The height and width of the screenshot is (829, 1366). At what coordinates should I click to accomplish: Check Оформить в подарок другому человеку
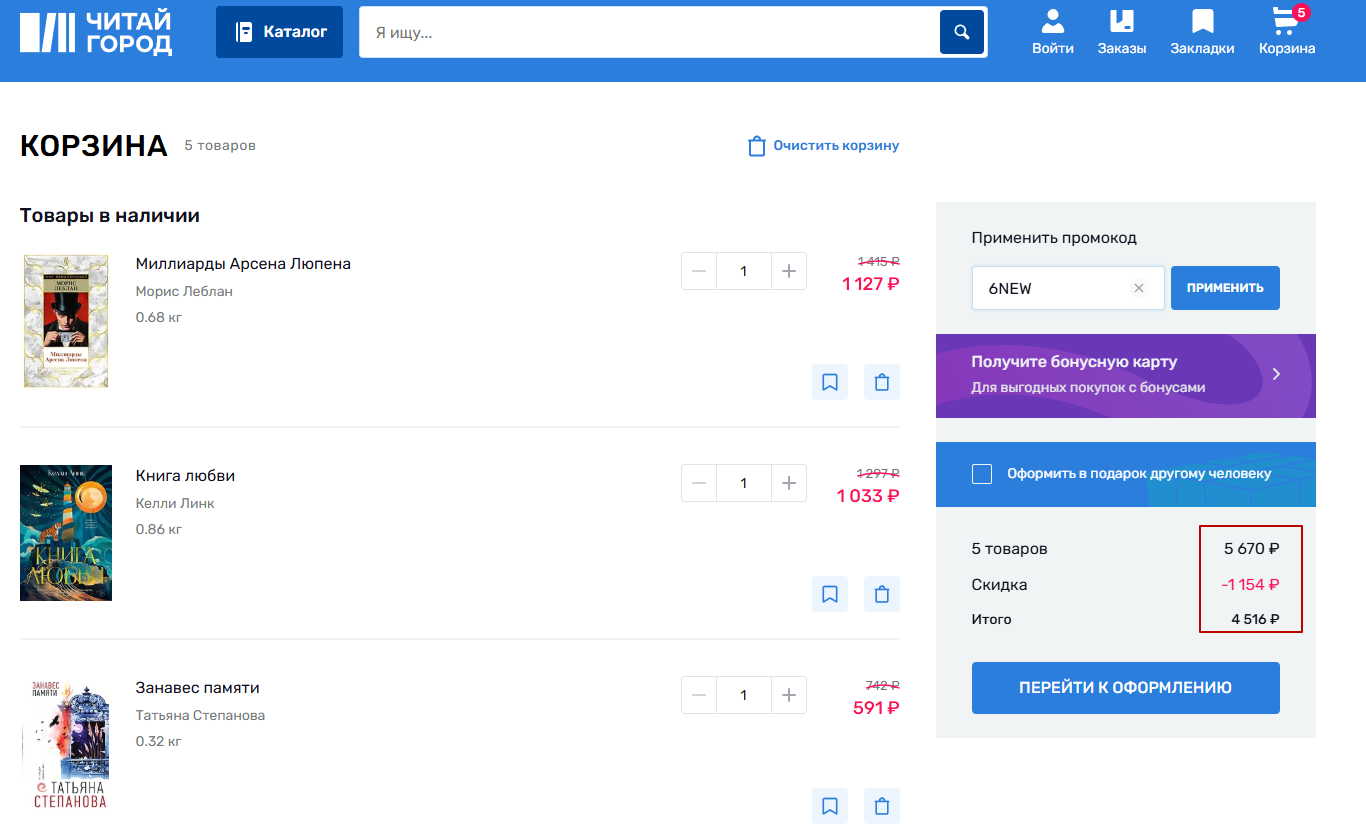pos(982,474)
